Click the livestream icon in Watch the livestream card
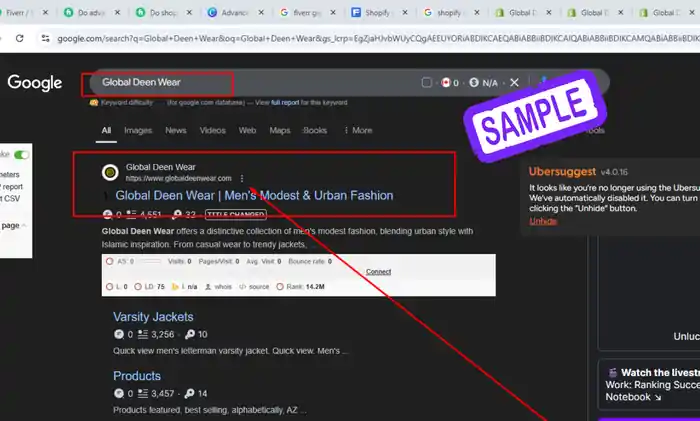 click(x=613, y=373)
